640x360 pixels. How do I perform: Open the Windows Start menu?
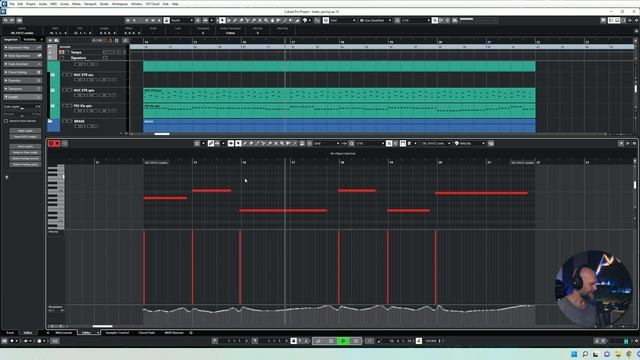coord(574,354)
